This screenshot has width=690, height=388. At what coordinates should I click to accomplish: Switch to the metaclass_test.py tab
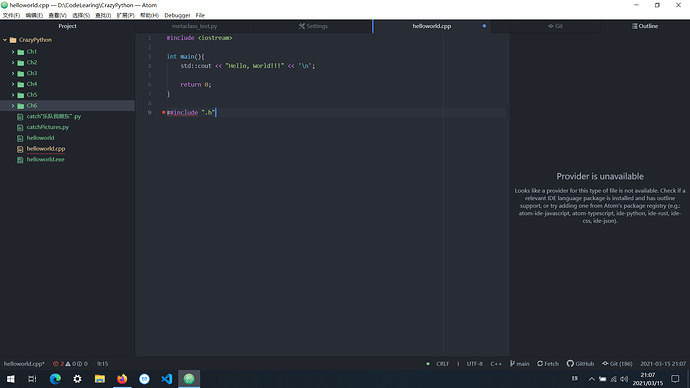pyautogui.click(x=195, y=26)
